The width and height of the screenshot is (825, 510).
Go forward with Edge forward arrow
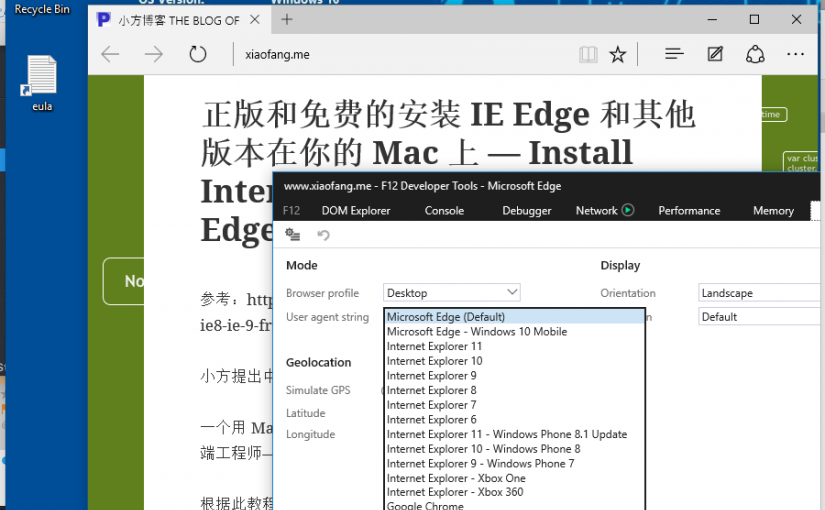click(154, 54)
